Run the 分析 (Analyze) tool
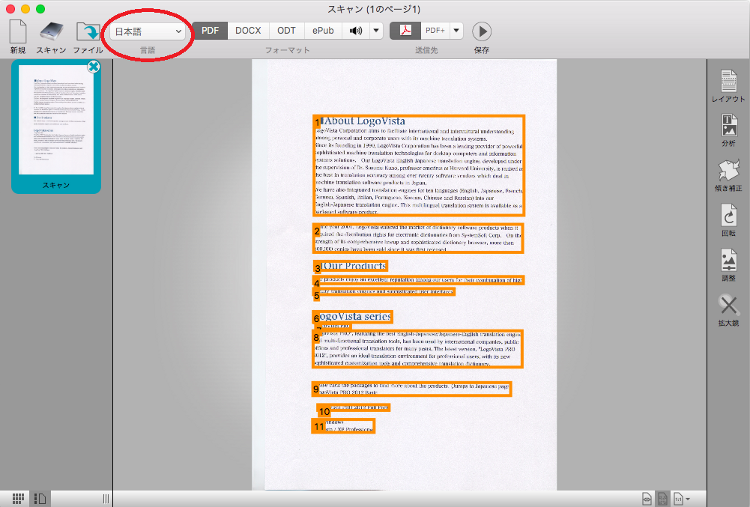This screenshot has height=507, width=750. click(728, 126)
